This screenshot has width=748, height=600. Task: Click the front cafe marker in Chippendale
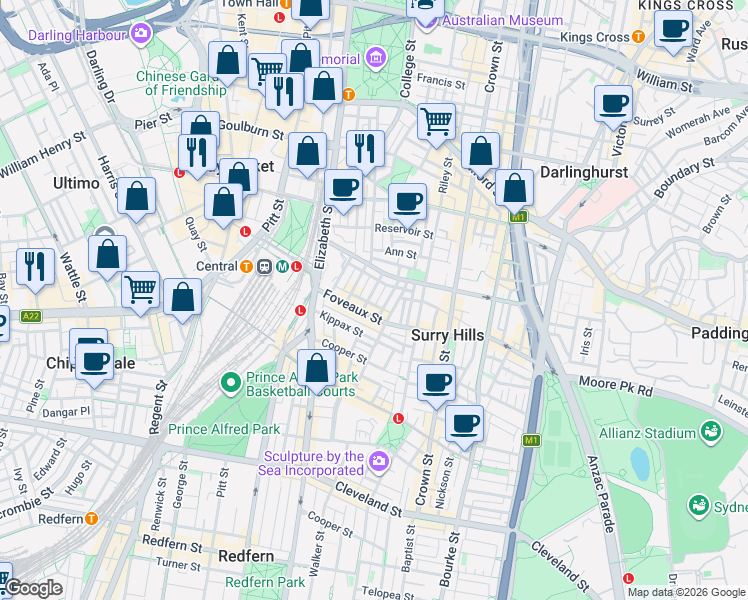pos(94,362)
